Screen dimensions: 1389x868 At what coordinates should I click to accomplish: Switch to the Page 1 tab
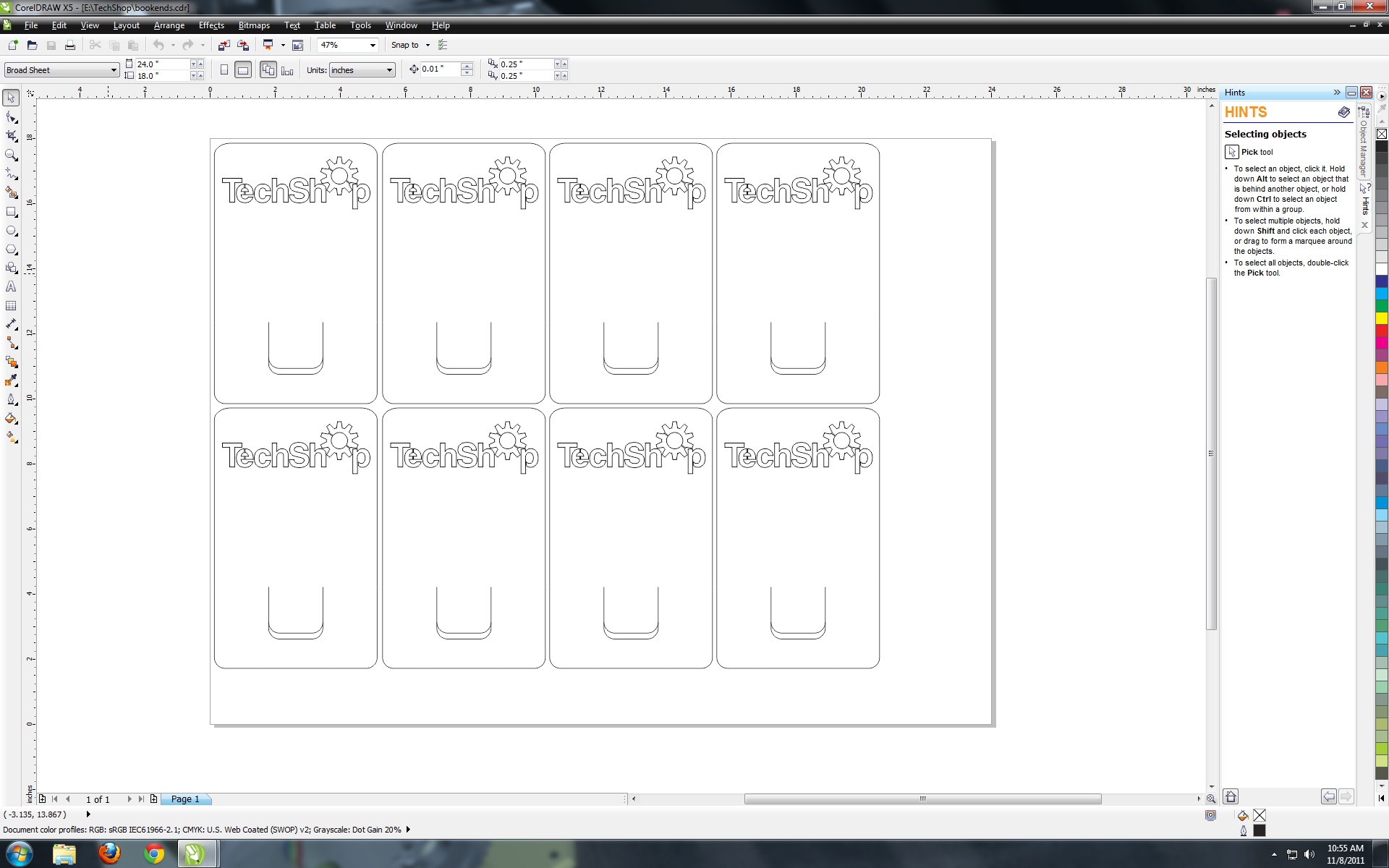click(x=185, y=799)
